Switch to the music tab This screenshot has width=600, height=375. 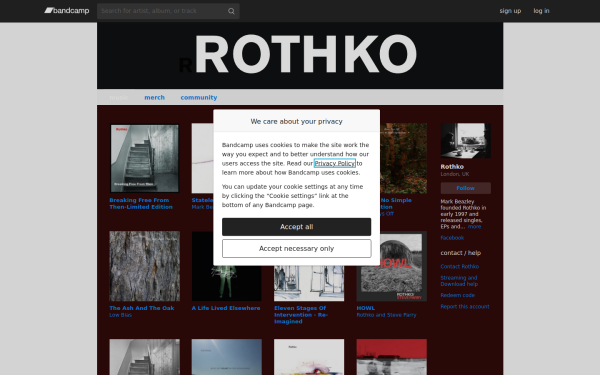point(119,98)
